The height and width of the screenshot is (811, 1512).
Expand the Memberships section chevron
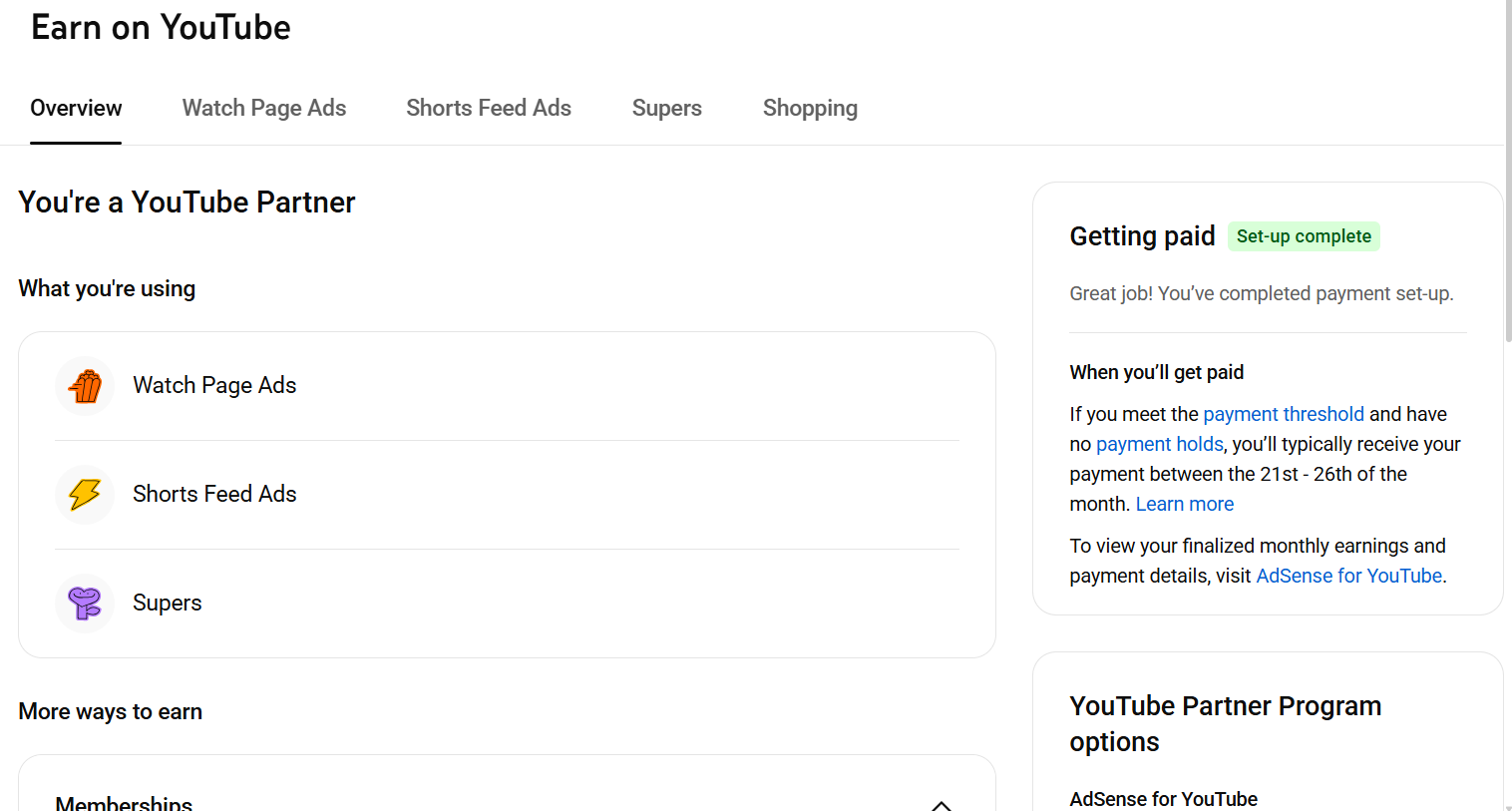[x=941, y=804]
